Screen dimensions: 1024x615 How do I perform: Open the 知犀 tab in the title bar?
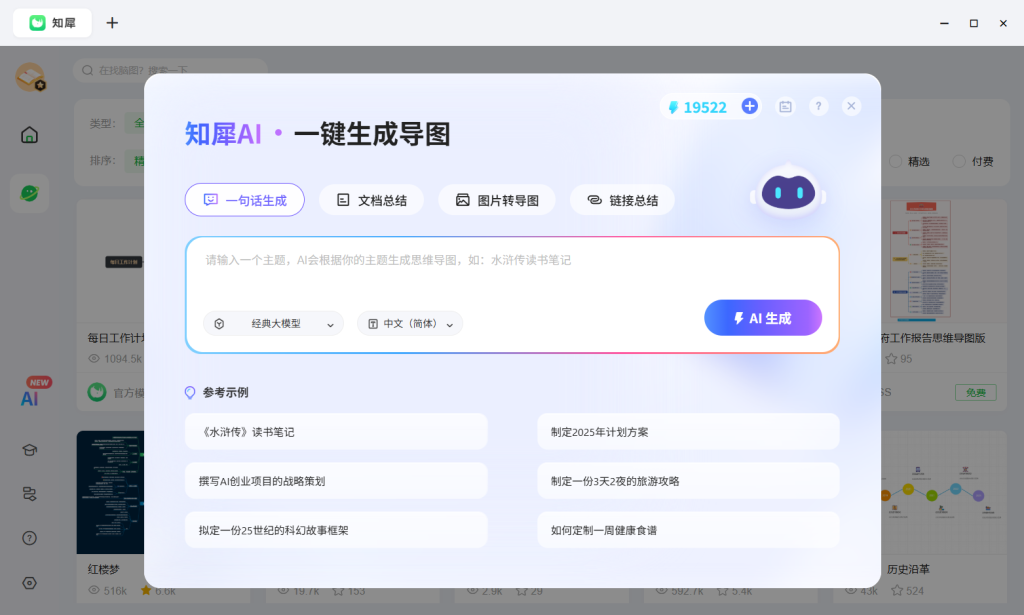pyautogui.click(x=52, y=23)
